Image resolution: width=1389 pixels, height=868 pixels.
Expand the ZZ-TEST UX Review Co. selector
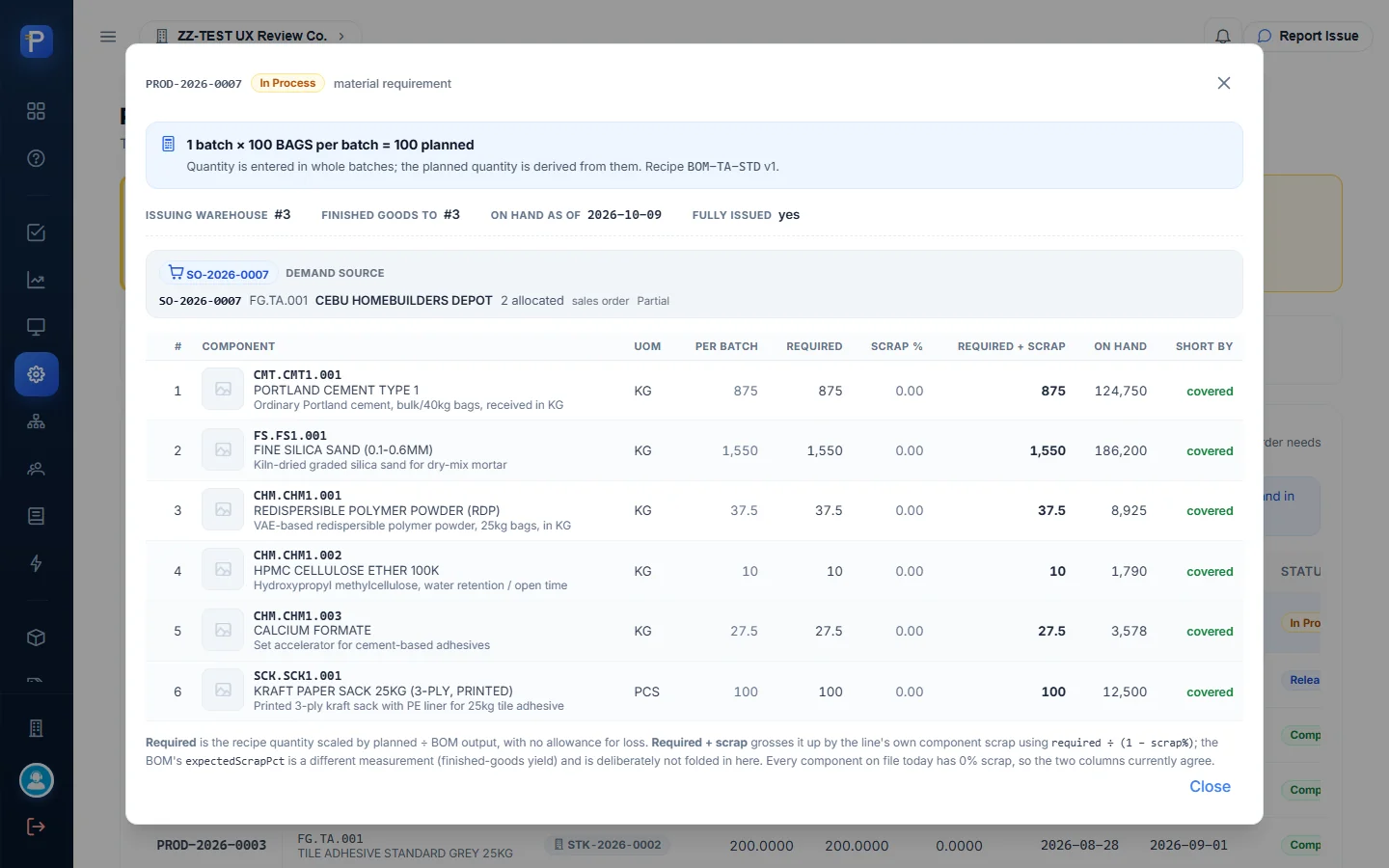pyautogui.click(x=251, y=36)
